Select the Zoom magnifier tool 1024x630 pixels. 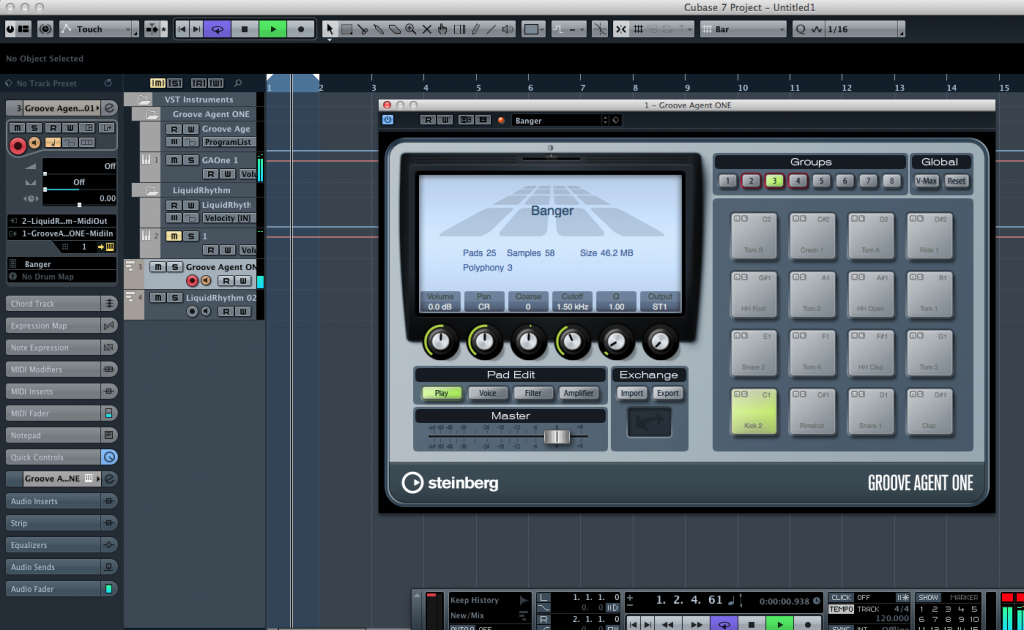coord(410,29)
